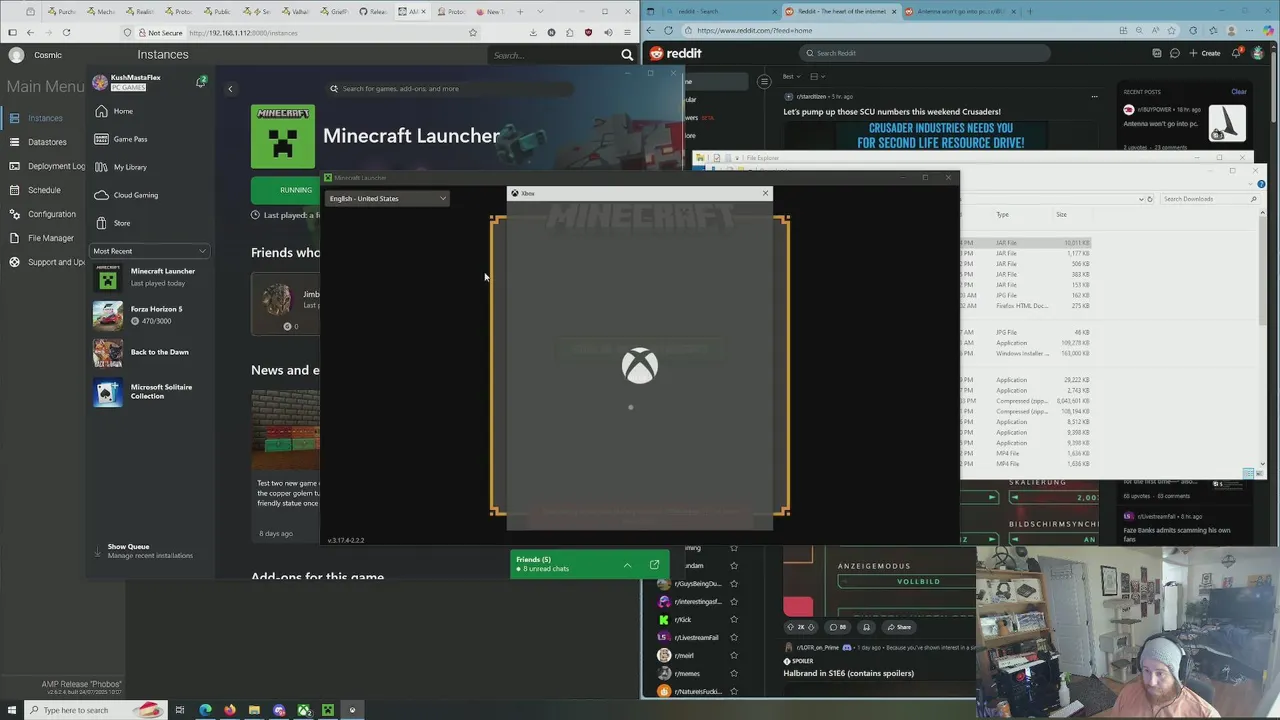The image size is (1280, 720).
Task: Select Minecraft Launcher in Most Recent list
Action: point(150,277)
